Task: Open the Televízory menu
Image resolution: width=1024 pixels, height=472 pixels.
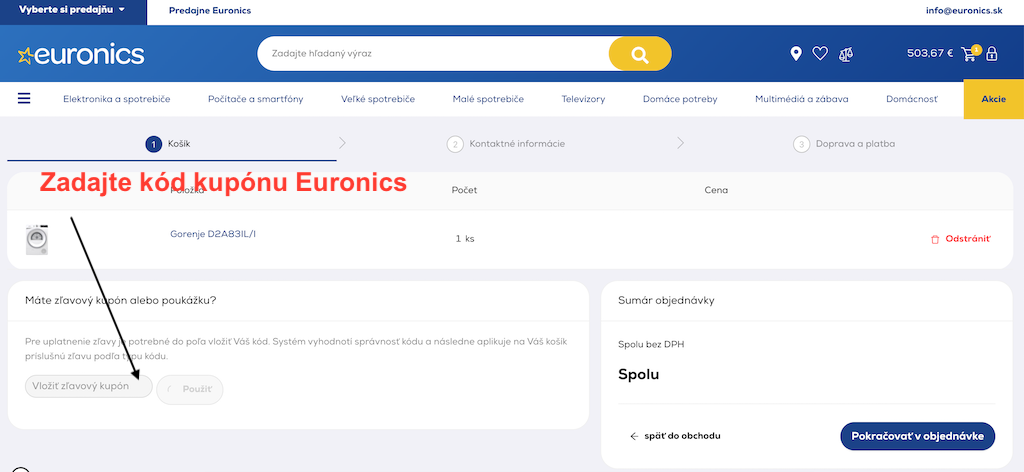Action: (x=583, y=99)
